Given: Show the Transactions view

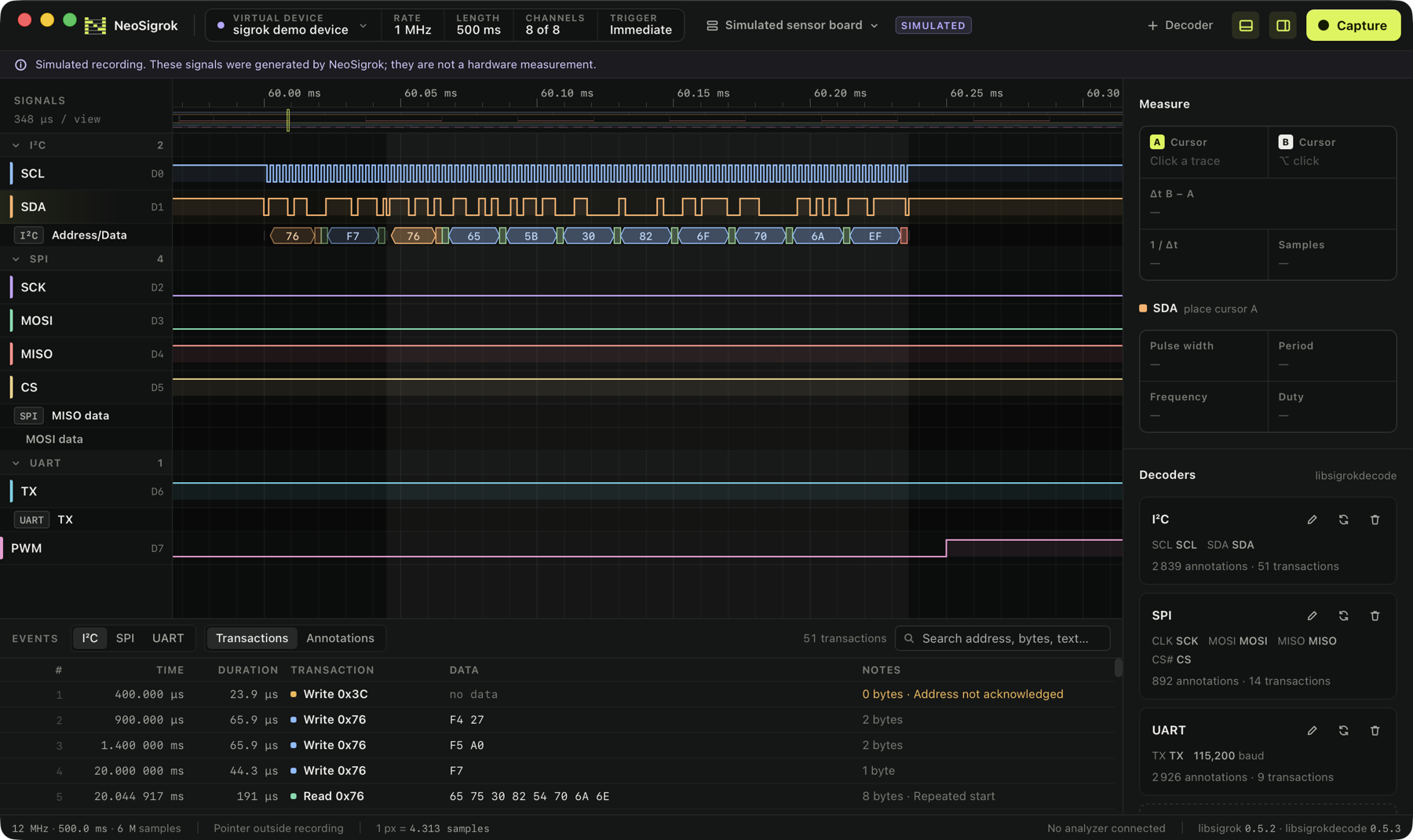Looking at the screenshot, I should click(x=252, y=638).
